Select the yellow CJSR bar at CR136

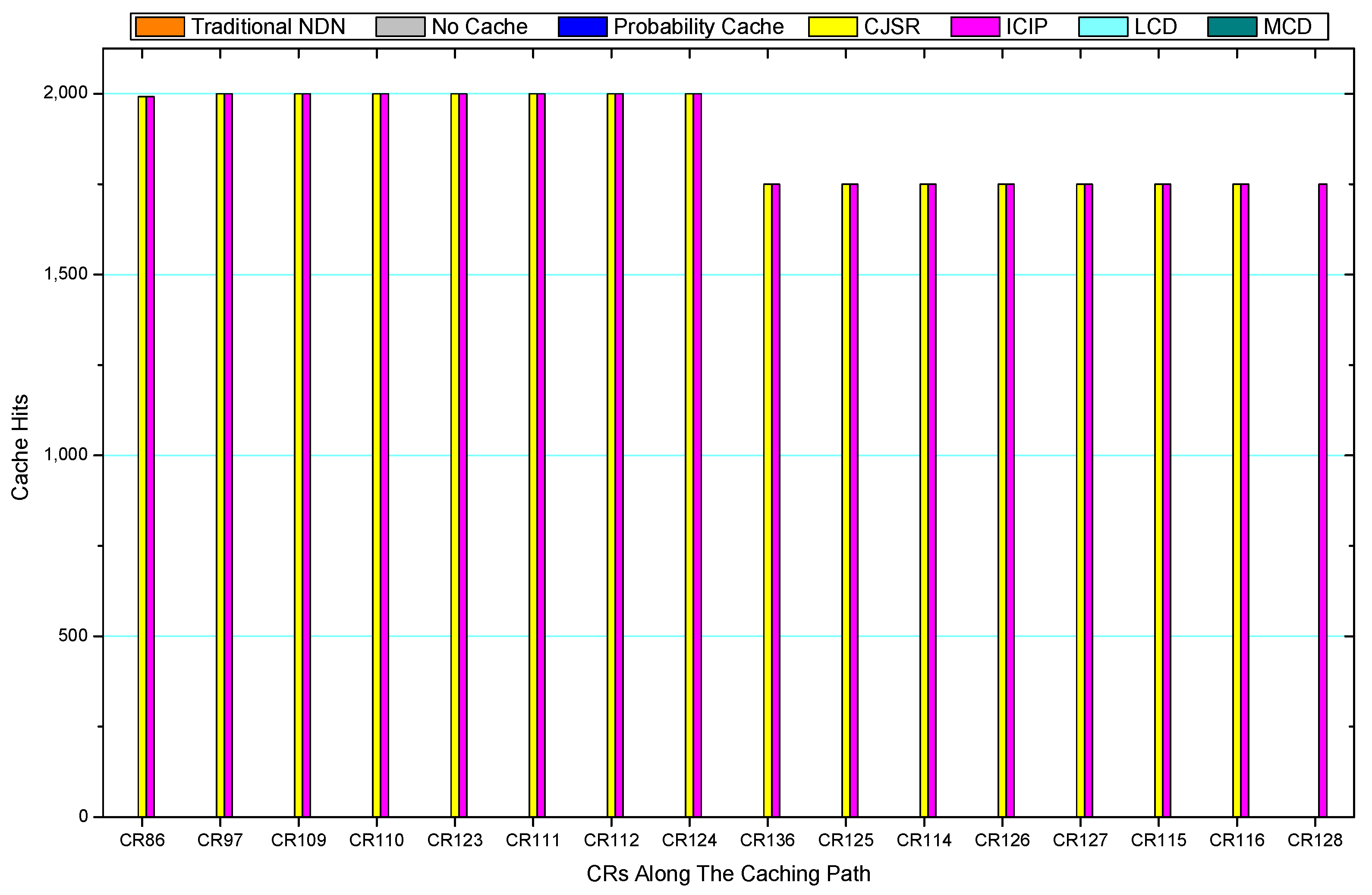pos(767,500)
